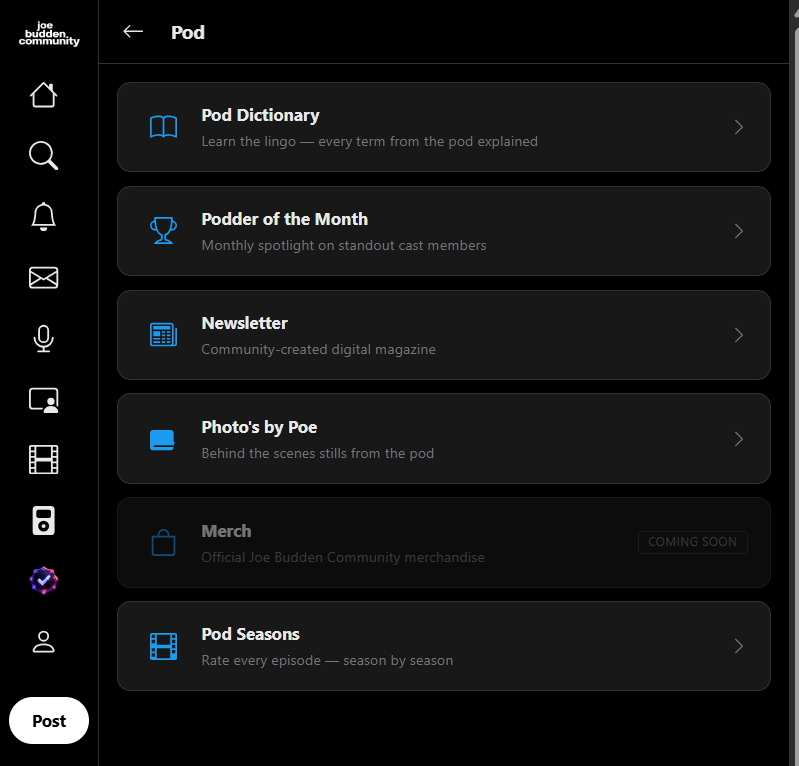Open the screen-with-person icon in sidebar
799x766 pixels.
(x=43, y=401)
